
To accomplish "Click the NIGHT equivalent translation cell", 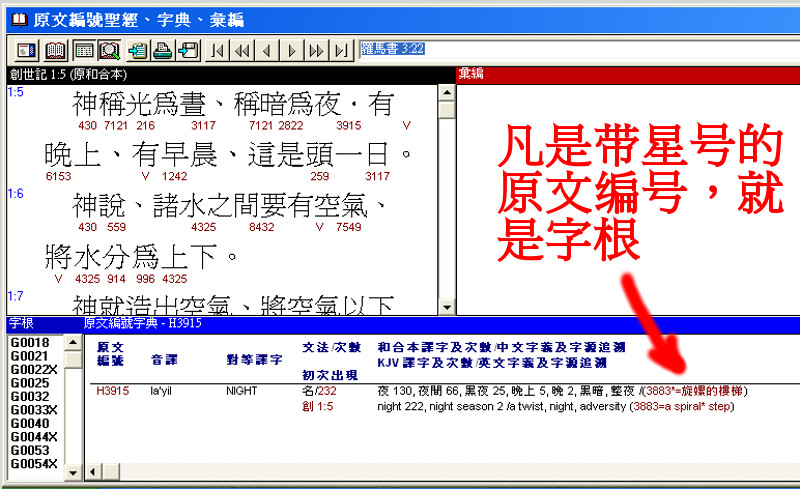I will point(241,391).
